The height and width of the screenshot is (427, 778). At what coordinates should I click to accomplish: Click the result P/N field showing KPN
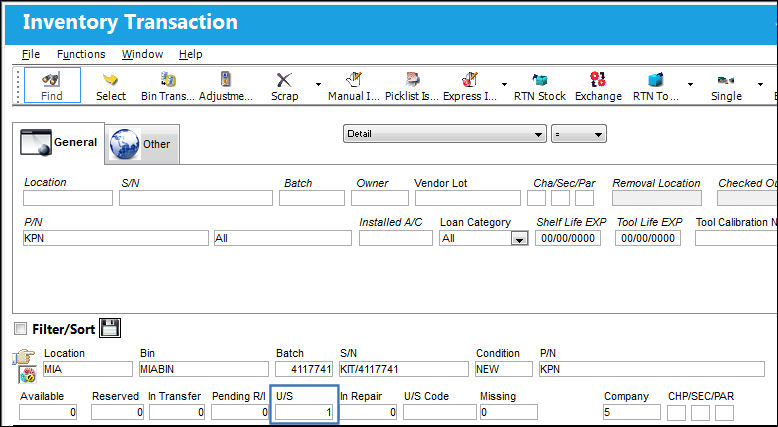coord(652,369)
